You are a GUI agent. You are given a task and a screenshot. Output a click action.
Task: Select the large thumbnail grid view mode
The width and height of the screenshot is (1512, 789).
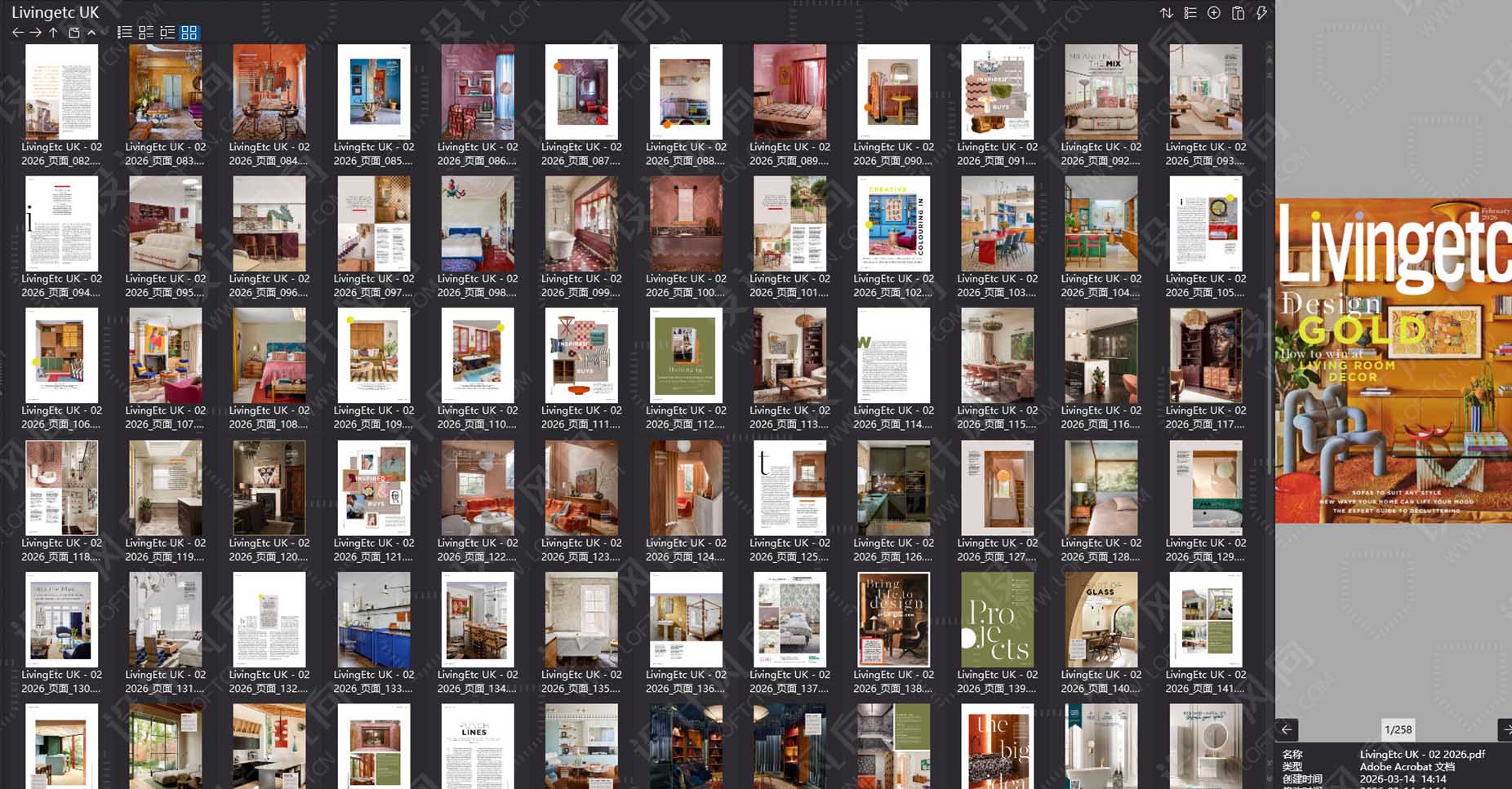tap(189, 33)
